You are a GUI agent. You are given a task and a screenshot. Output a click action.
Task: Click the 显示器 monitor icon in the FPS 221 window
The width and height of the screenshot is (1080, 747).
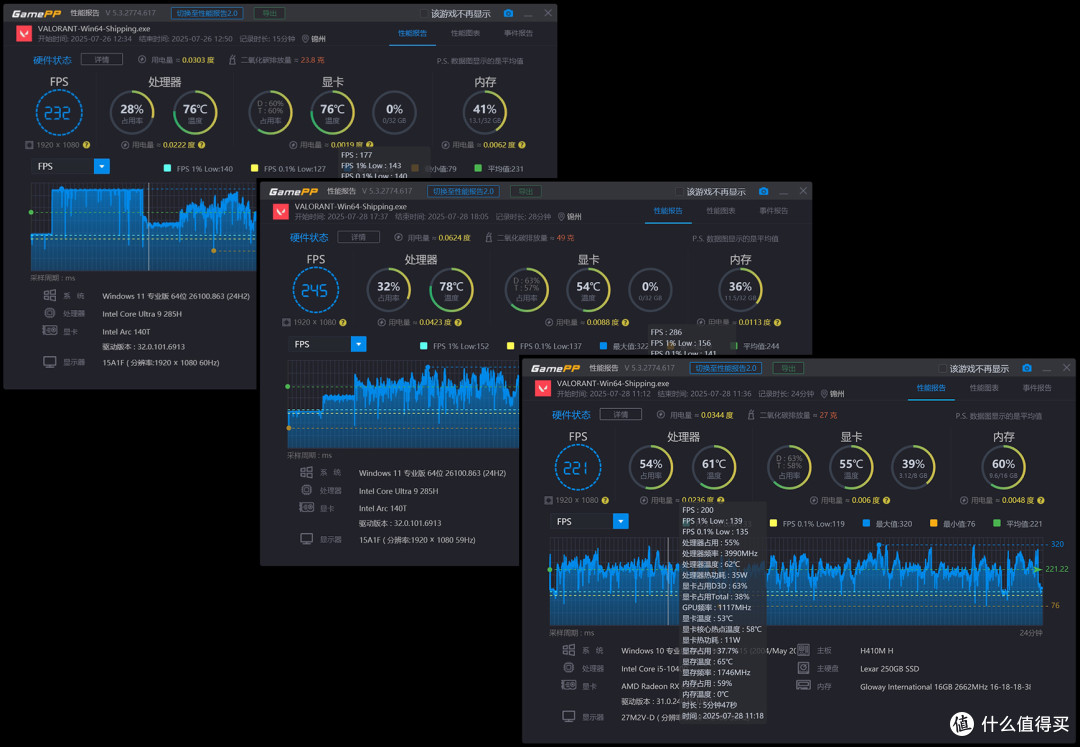click(x=569, y=717)
